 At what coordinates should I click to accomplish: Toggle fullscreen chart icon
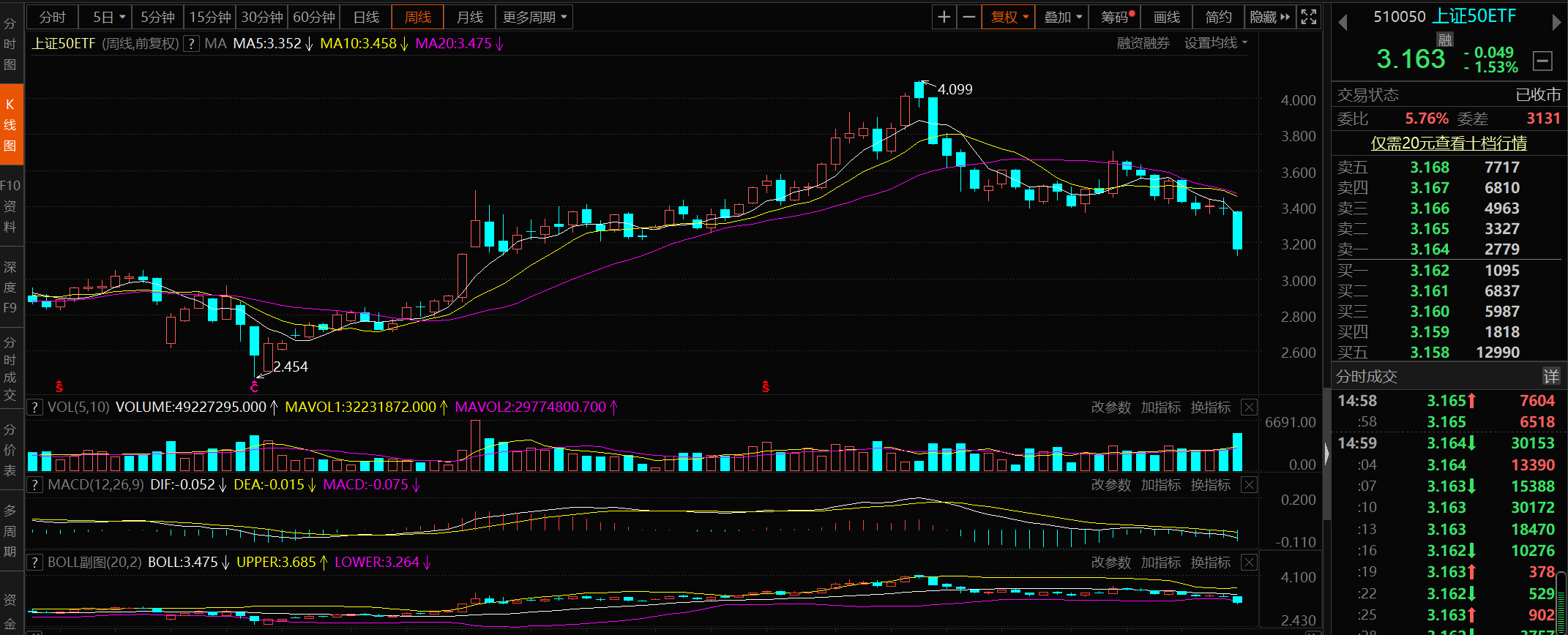[1309, 17]
